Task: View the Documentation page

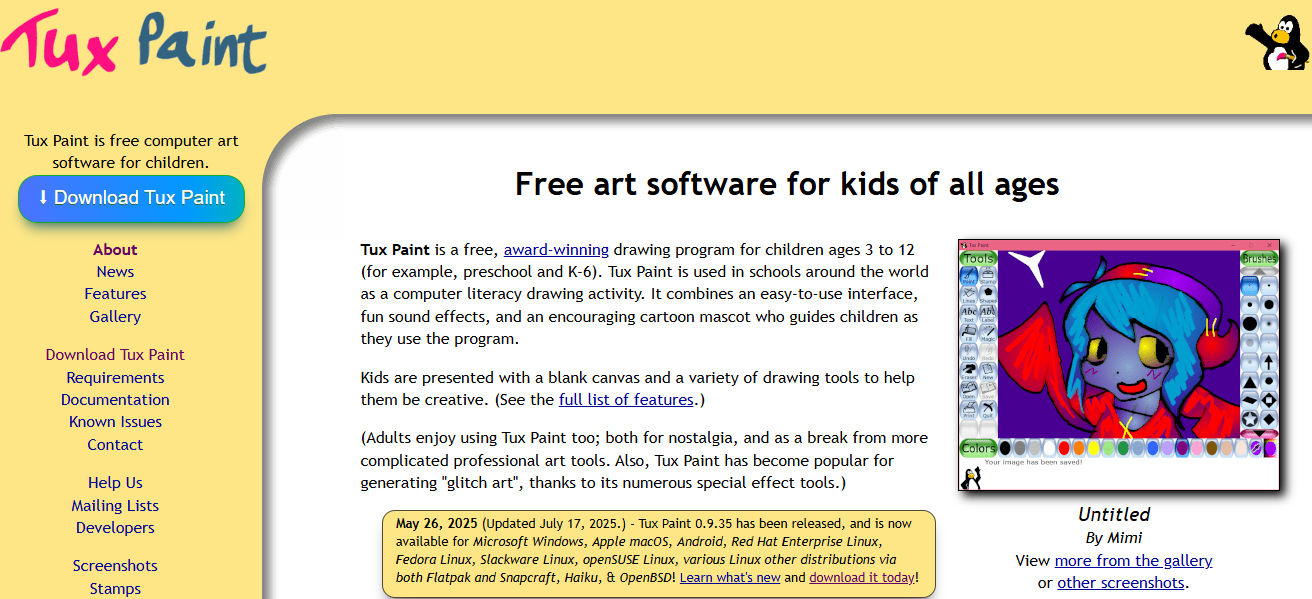Action: 115,400
